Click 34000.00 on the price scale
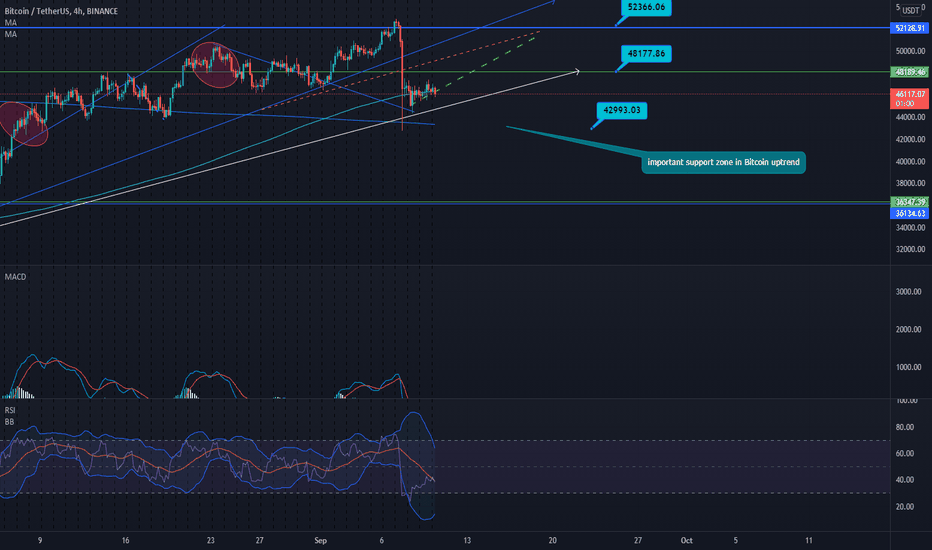This screenshot has width=932, height=550. click(911, 227)
